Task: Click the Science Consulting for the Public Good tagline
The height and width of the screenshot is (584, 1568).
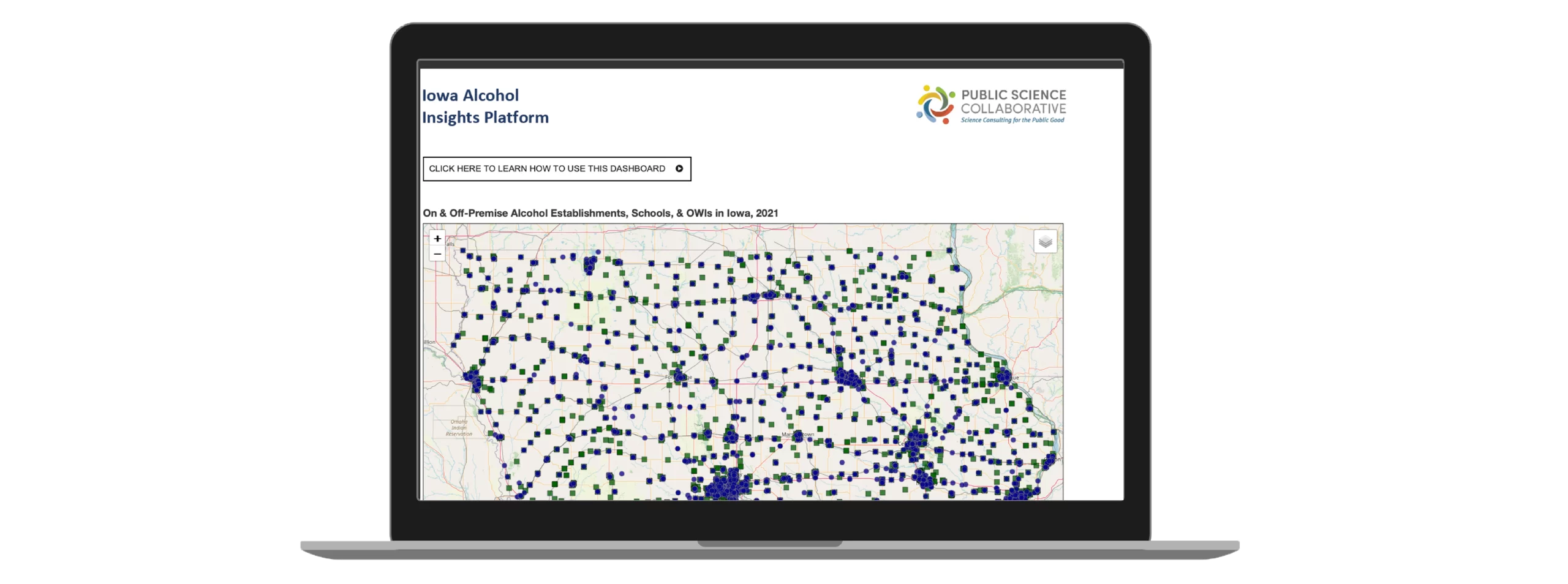Action: (x=1012, y=121)
